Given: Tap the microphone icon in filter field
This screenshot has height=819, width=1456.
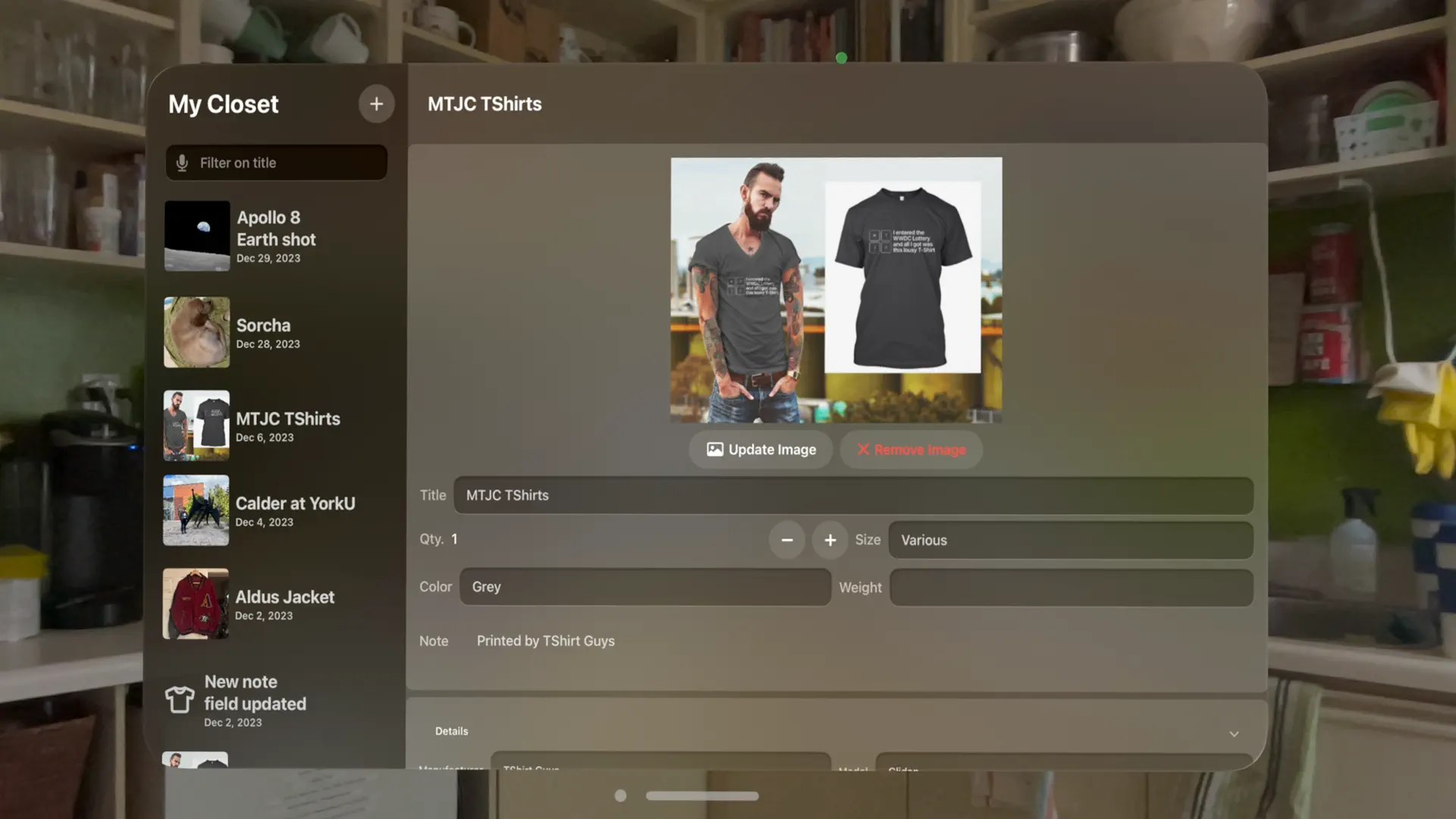Looking at the screenshot, I should click(182, 163).
